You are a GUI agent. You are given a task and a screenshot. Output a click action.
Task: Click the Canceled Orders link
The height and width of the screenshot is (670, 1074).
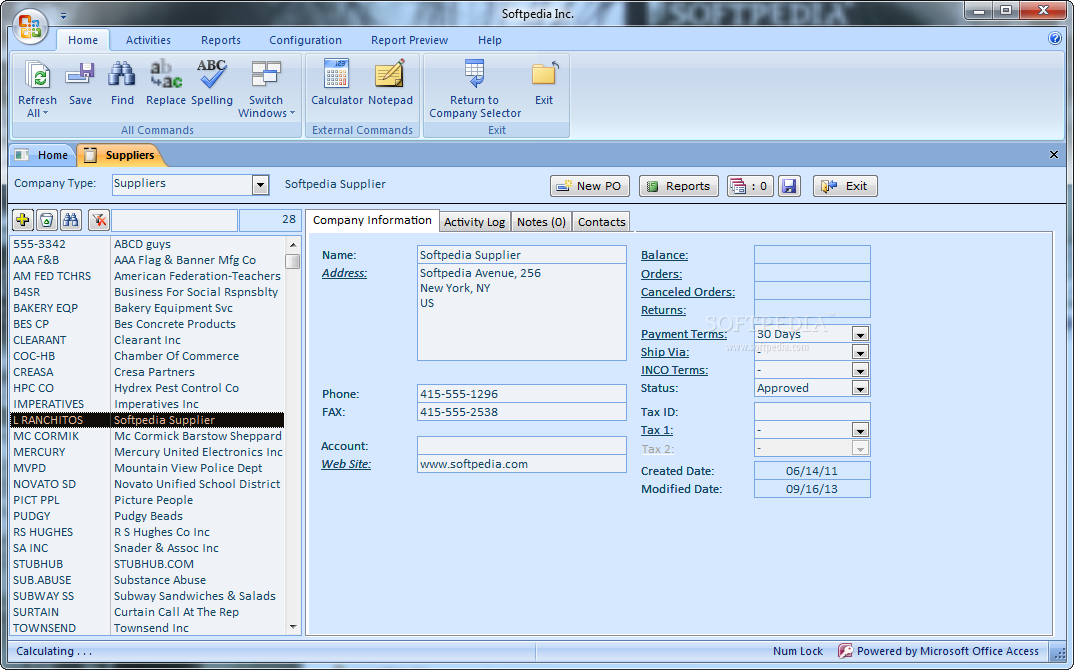click(688, 292)
